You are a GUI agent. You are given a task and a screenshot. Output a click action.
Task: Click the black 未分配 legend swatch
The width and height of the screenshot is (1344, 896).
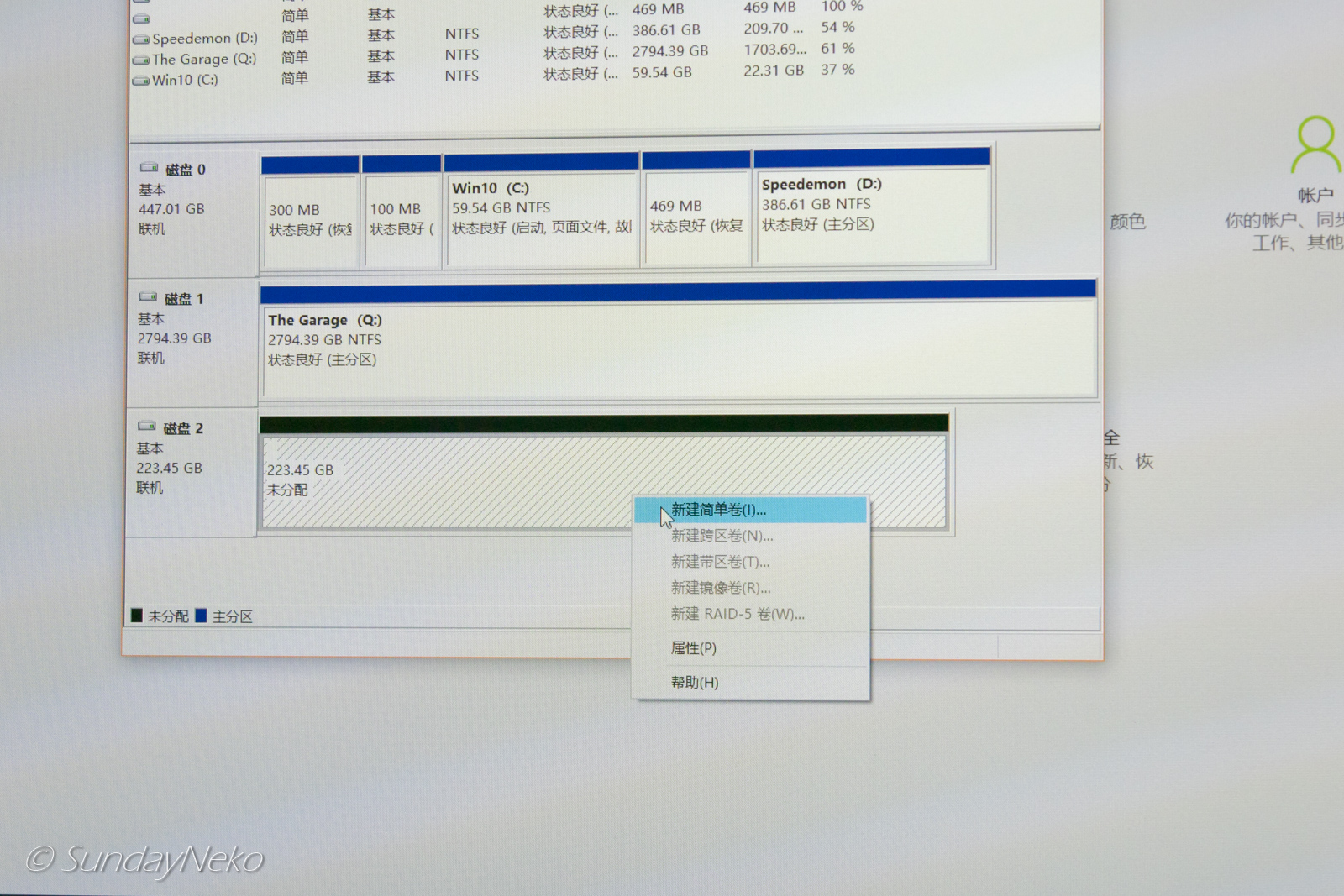point(137,616)
